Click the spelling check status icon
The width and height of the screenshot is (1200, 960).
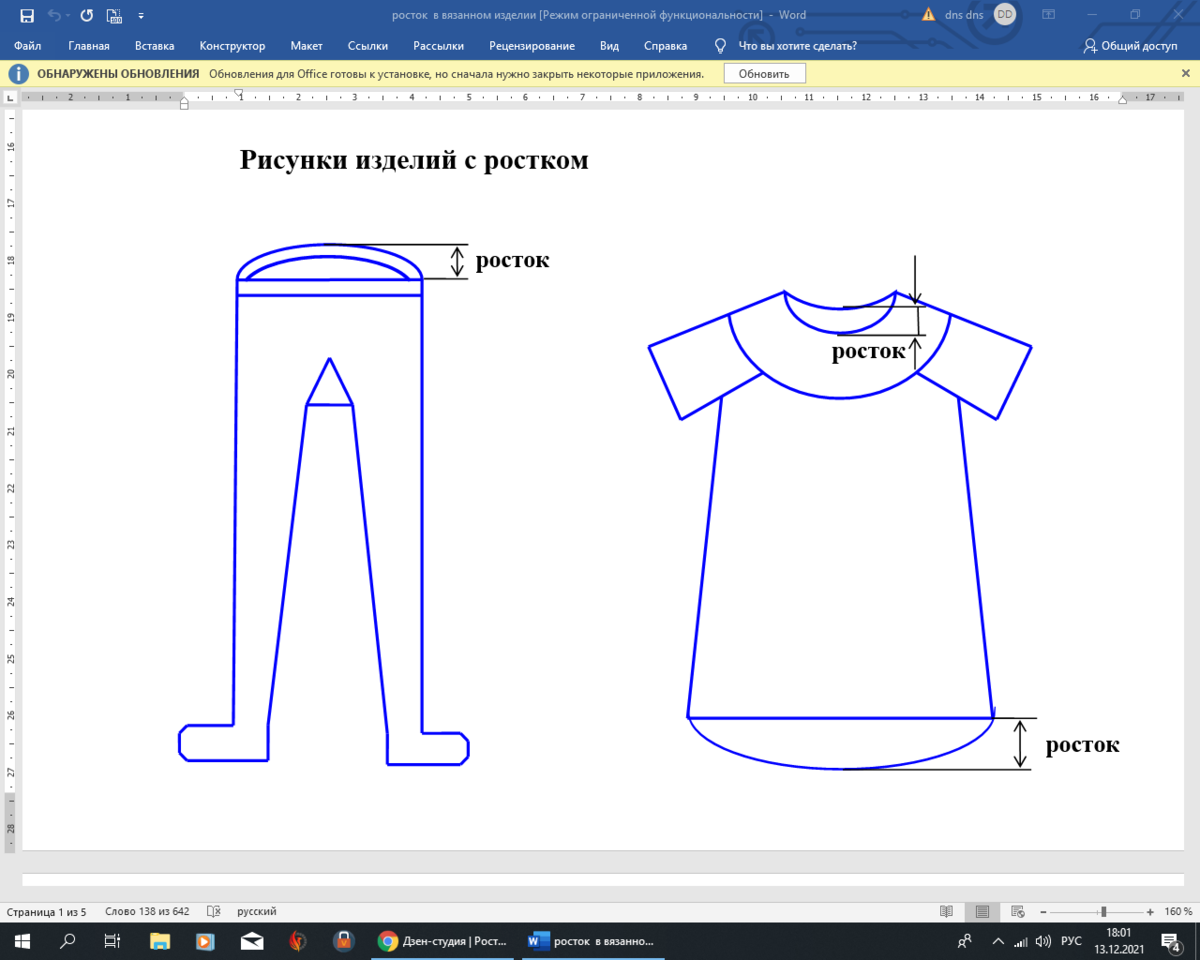(213, 912)
